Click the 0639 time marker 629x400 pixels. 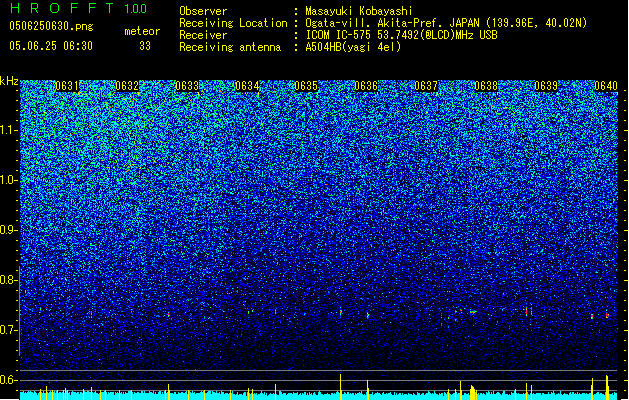546,86
